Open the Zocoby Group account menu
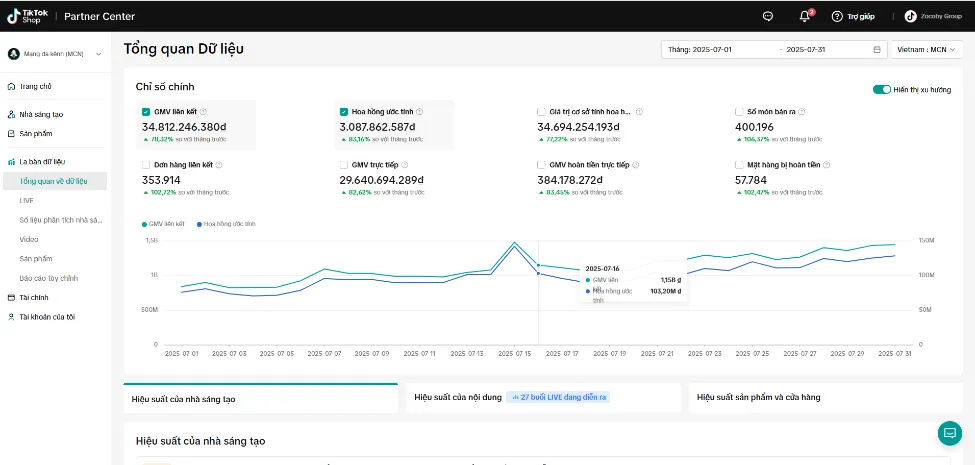 tap(932, 16)
